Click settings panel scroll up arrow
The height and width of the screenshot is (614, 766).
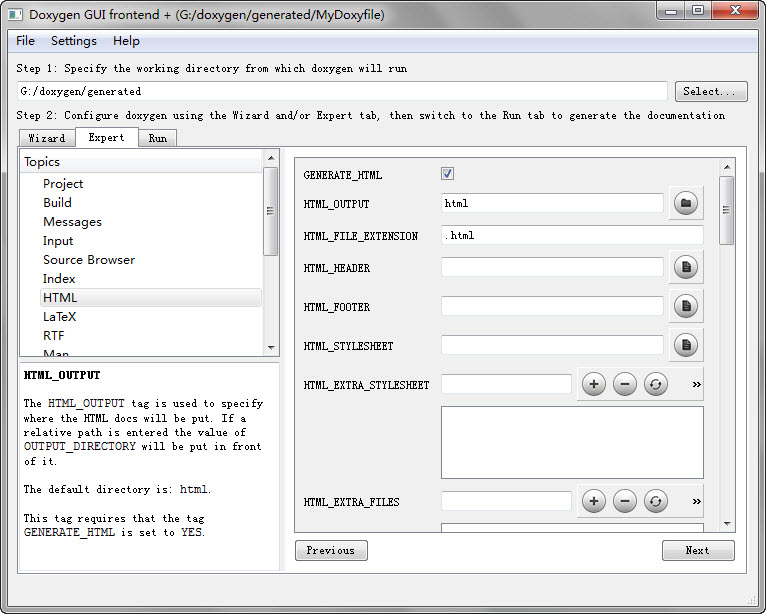point(727,167)
